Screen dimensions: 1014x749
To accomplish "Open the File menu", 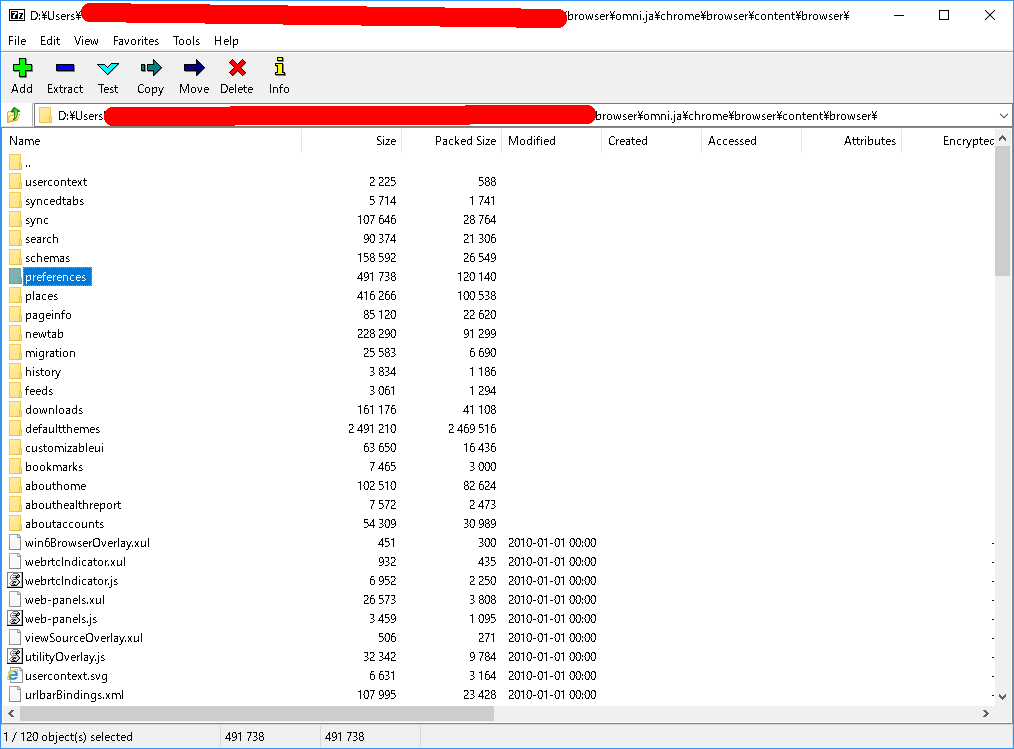I will (x=17, y=41).
